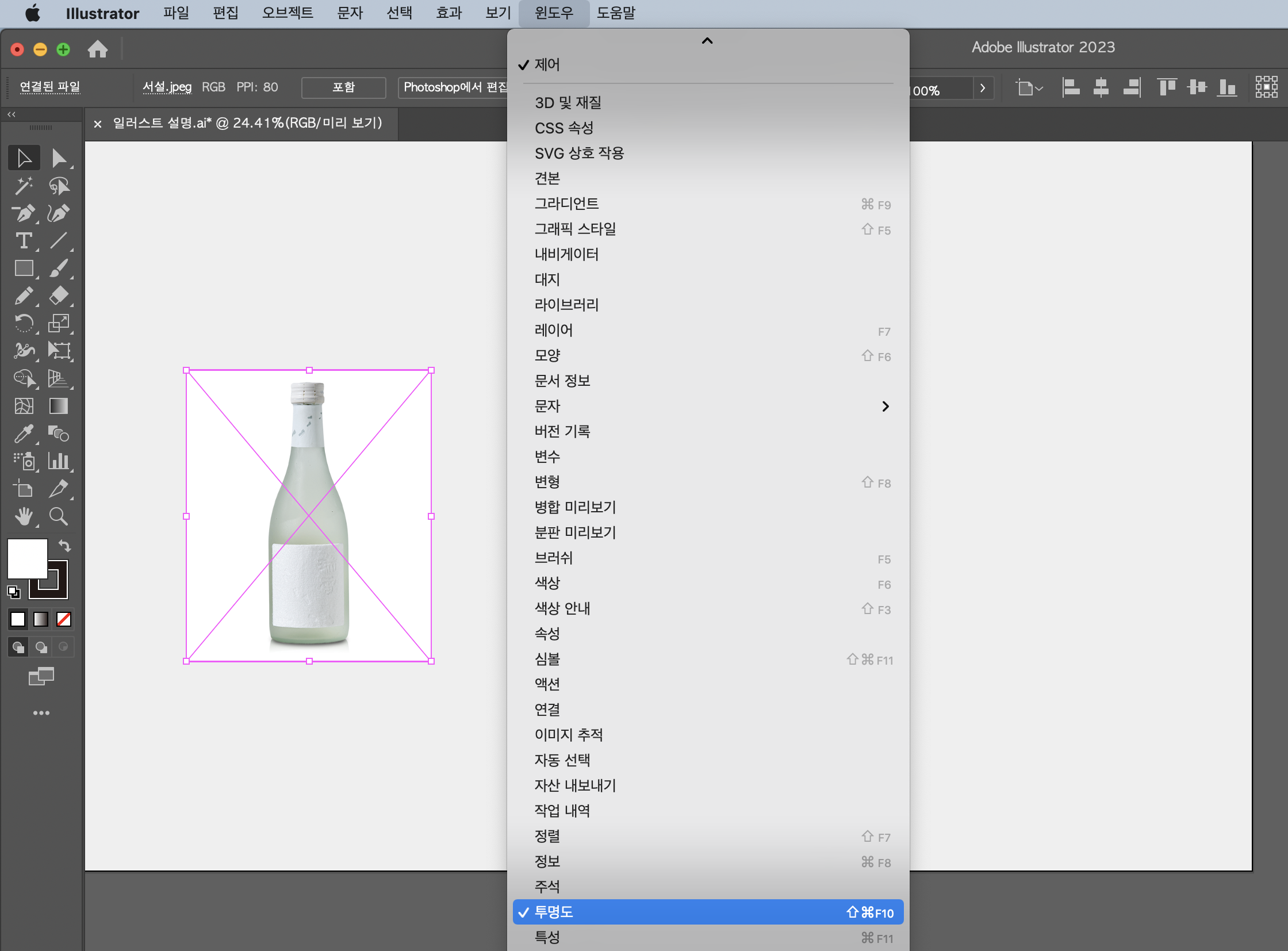Select the Eyedropper tool
This screenshot has width=1288, height=951.
[x=24, y=434]
